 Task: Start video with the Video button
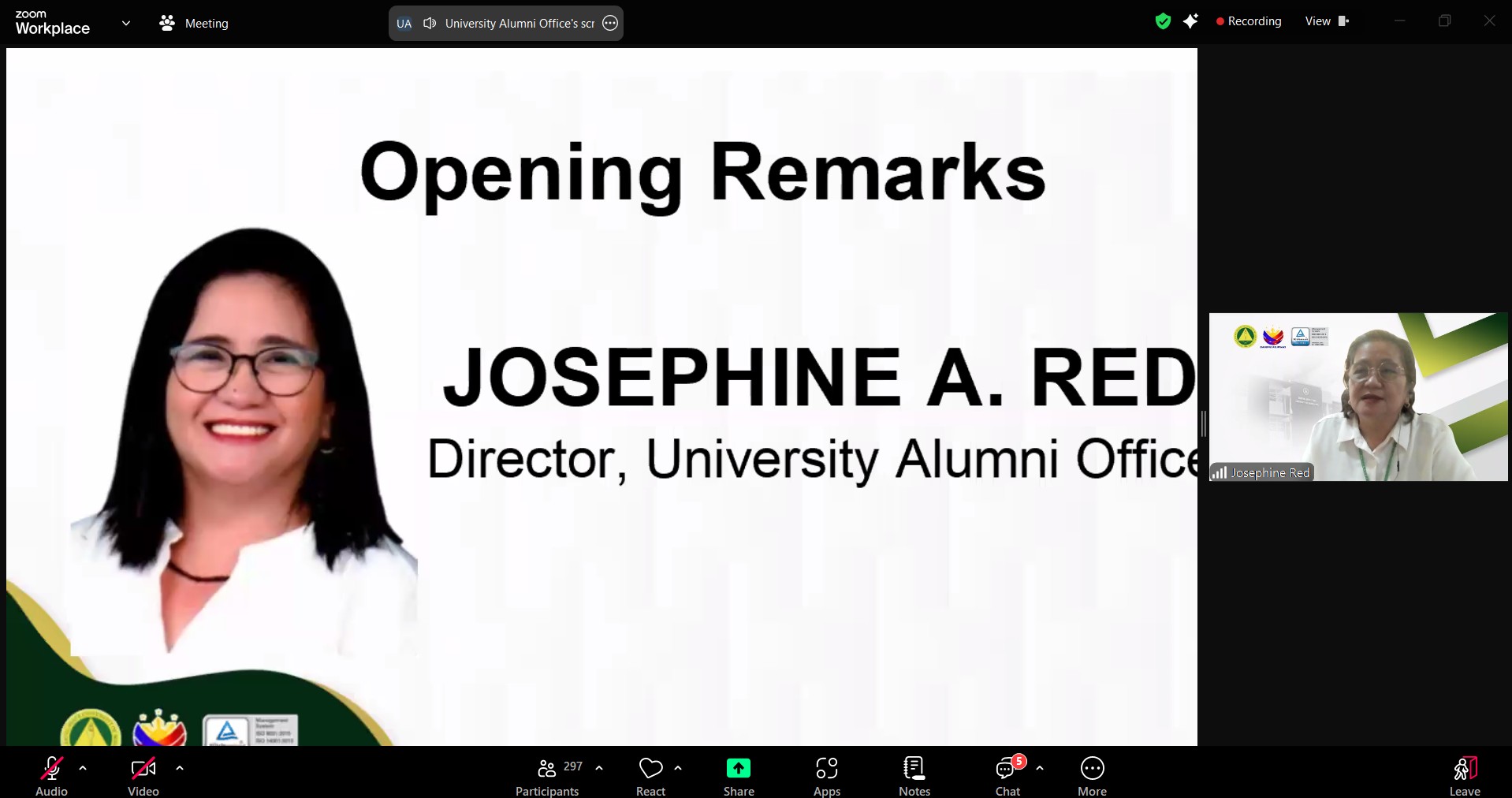(x=143, y=777)
